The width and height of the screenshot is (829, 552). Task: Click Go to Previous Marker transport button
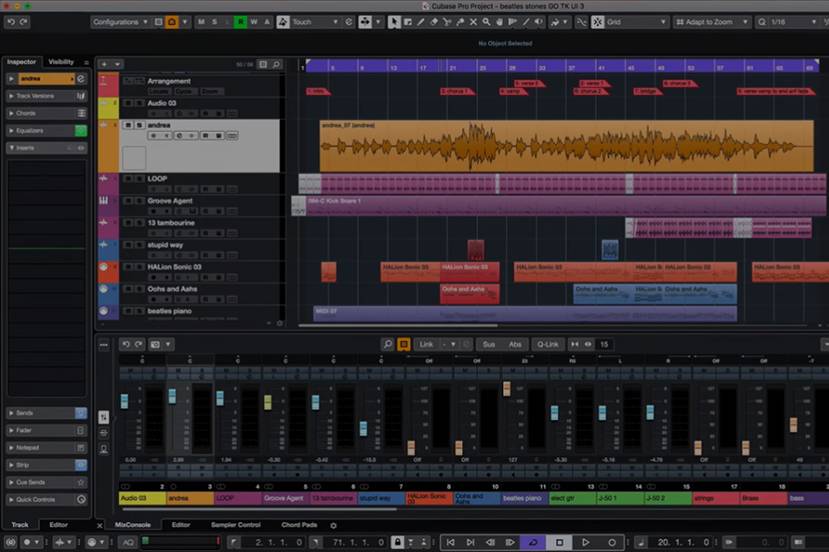click(x=450, y=542)
